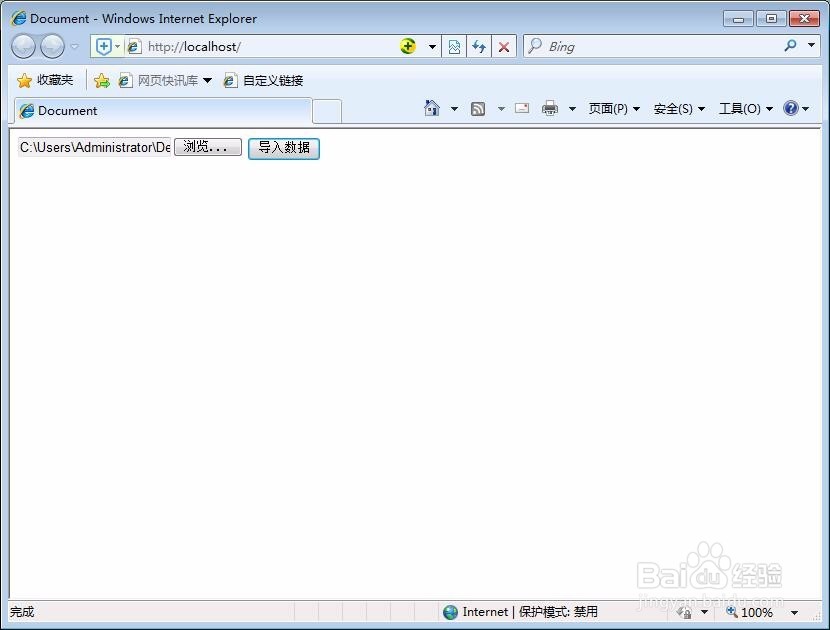Refresh the page with the refresh icon
This screenshot has width=830, height=630.
(478, 46)
